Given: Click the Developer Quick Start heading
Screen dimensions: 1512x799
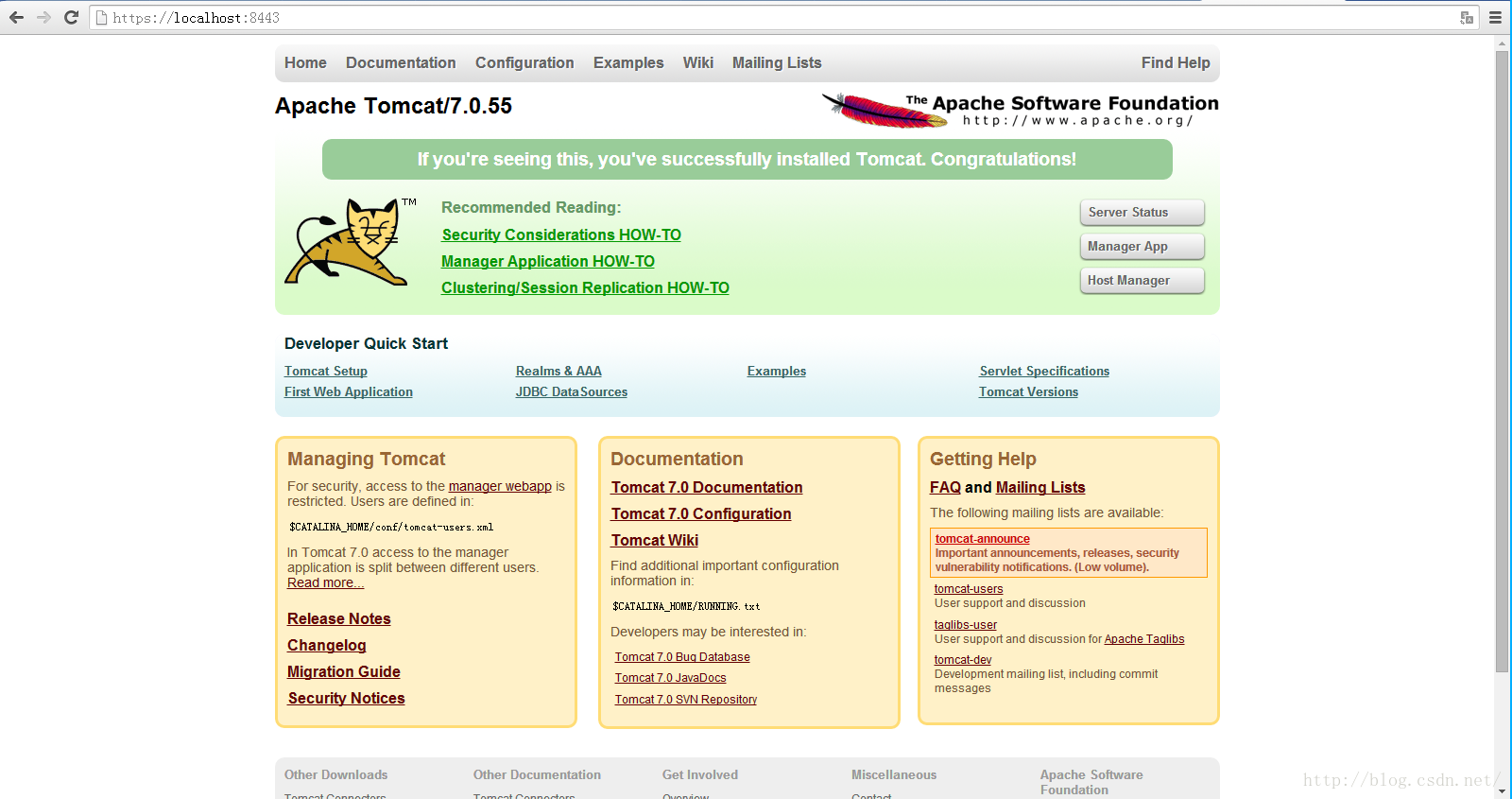Looking at the screenshot, I should [366, 343].
